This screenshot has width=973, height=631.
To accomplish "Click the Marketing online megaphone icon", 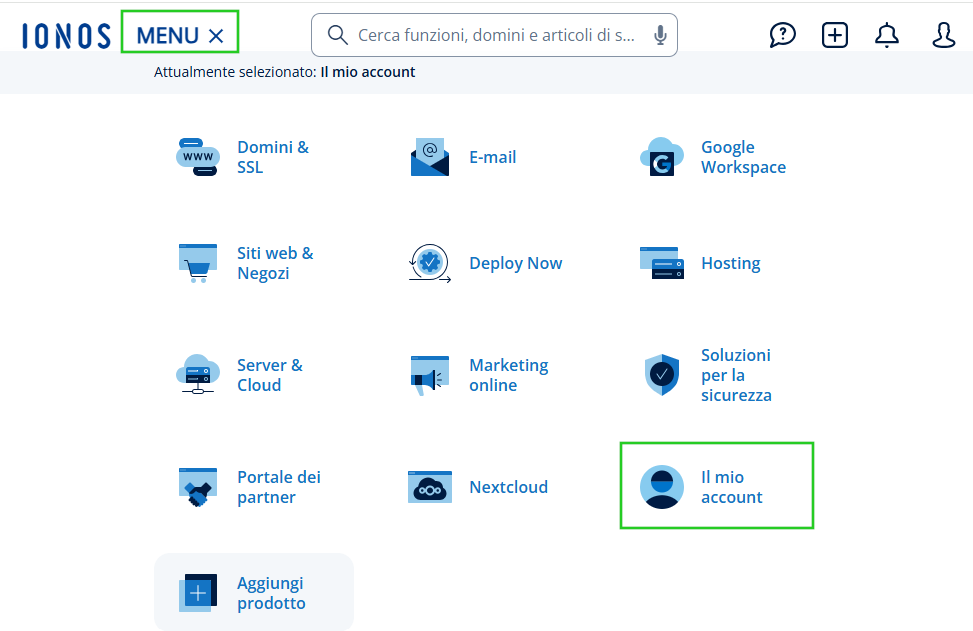I will pyautogui.click(x=429, y=375).
